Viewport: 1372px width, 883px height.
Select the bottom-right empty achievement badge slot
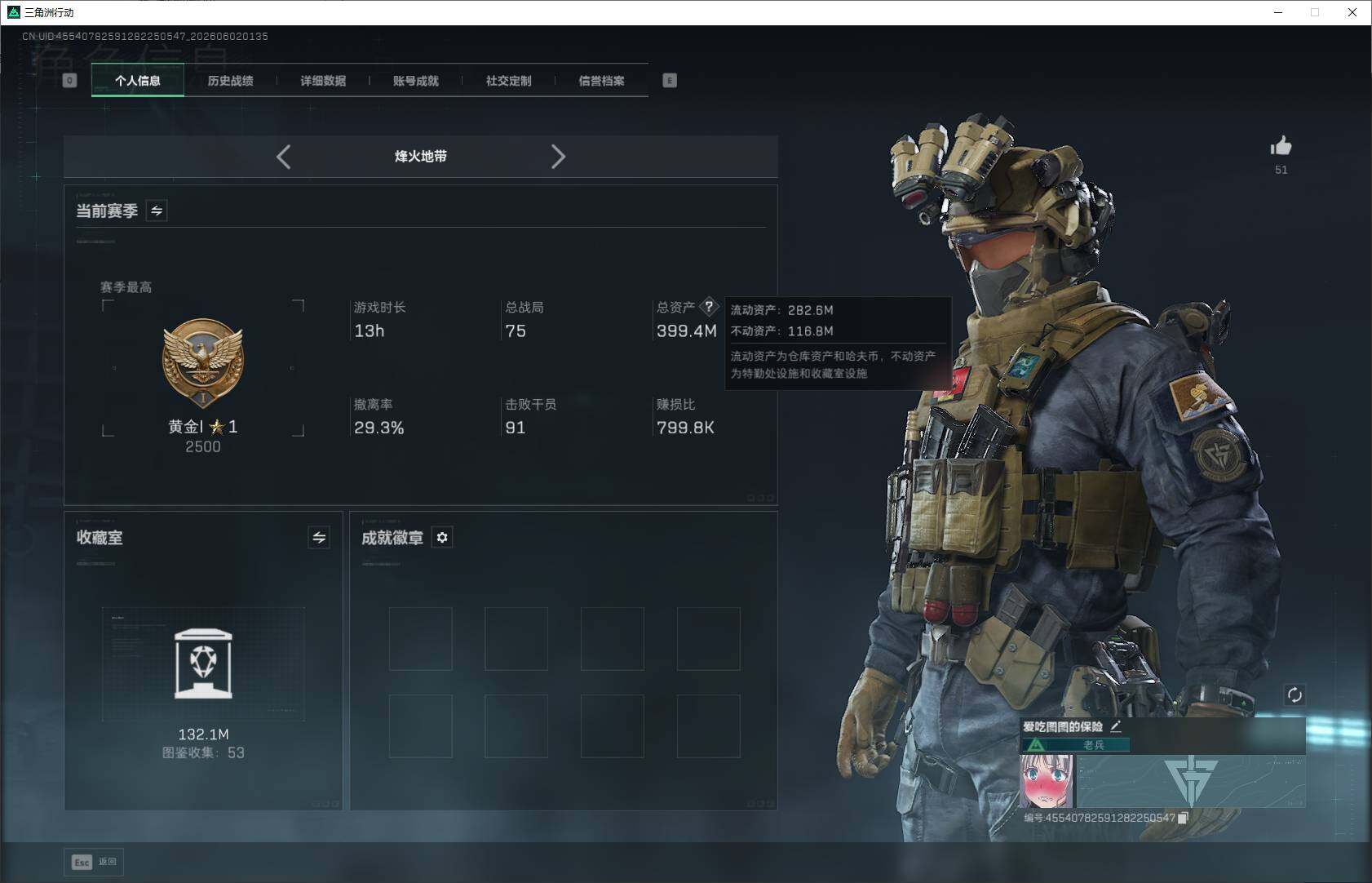(709, 726)
